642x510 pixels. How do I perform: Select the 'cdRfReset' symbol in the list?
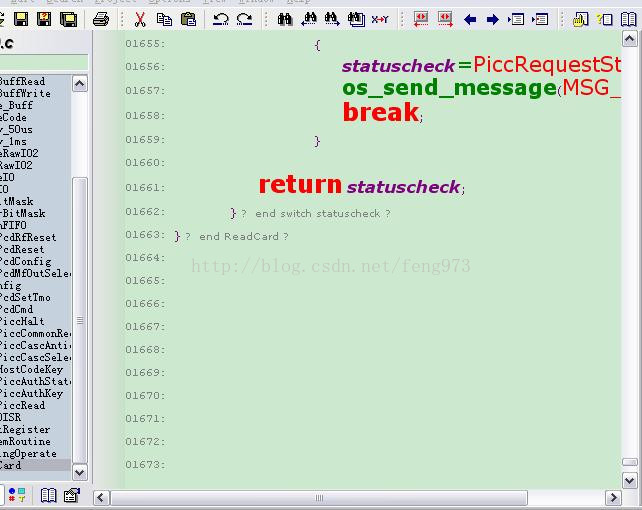coord(35,237)
